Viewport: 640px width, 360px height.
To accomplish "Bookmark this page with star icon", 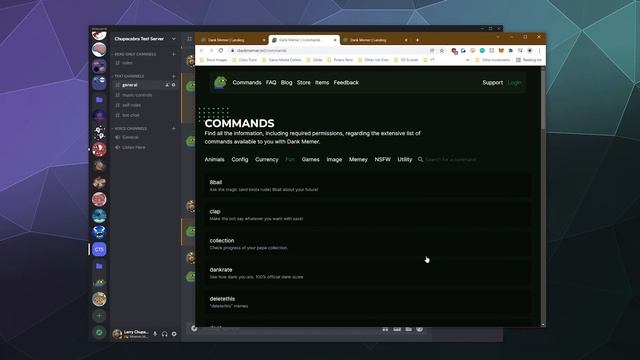I will click(442, 51).
